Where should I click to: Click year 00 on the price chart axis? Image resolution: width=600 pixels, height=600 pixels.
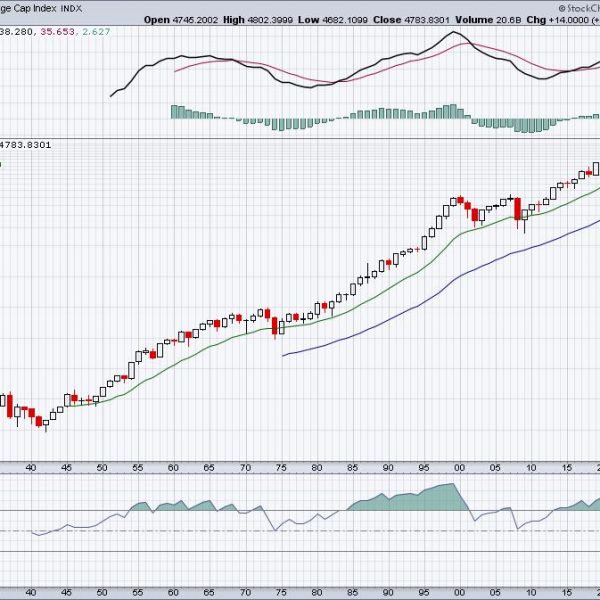[x=459, y=468]
